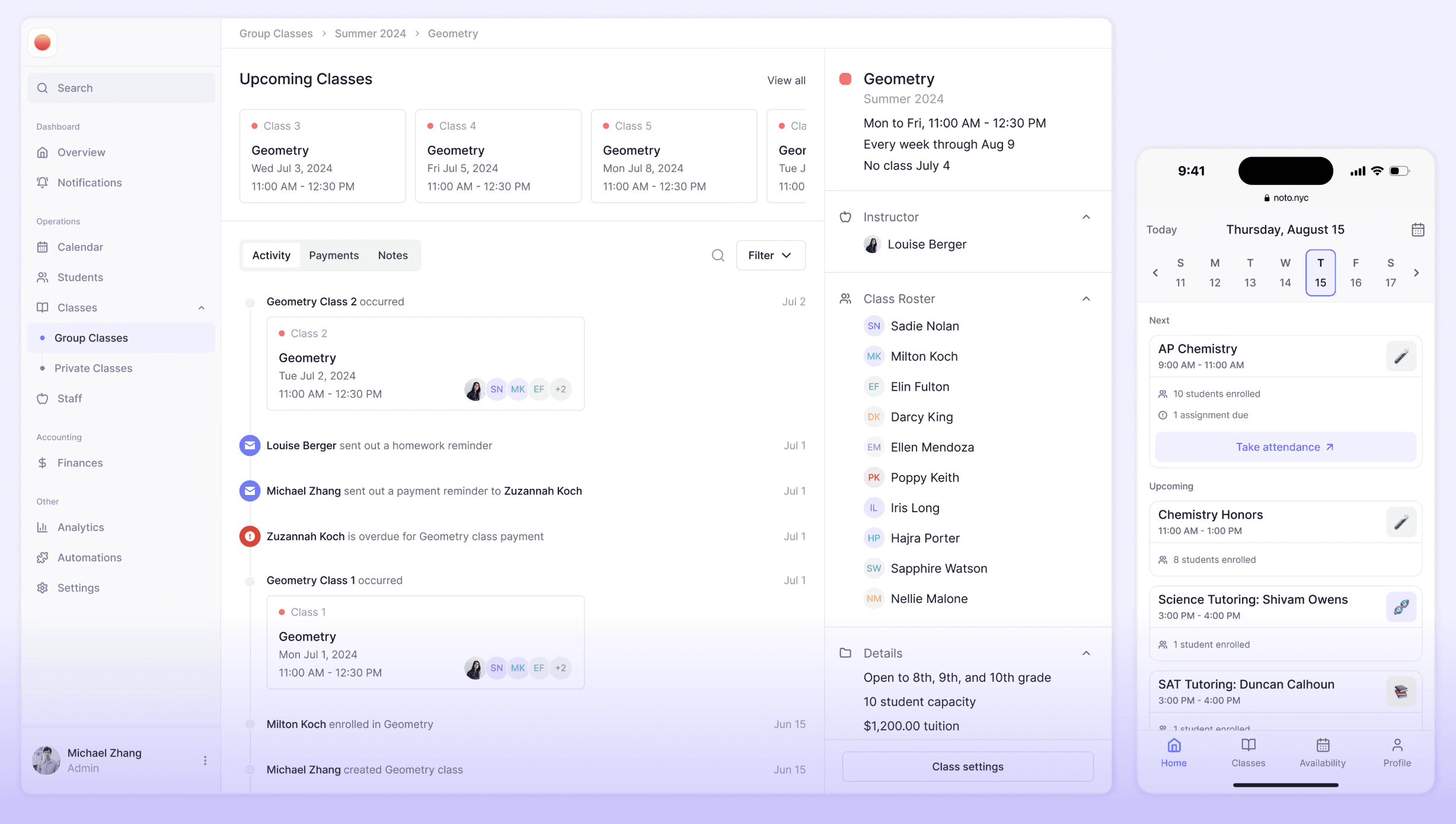The width and height of the screenshot is (1456, 824).
Task: Click the Science Tutoring DNA icon
Action: (1401, 607)
